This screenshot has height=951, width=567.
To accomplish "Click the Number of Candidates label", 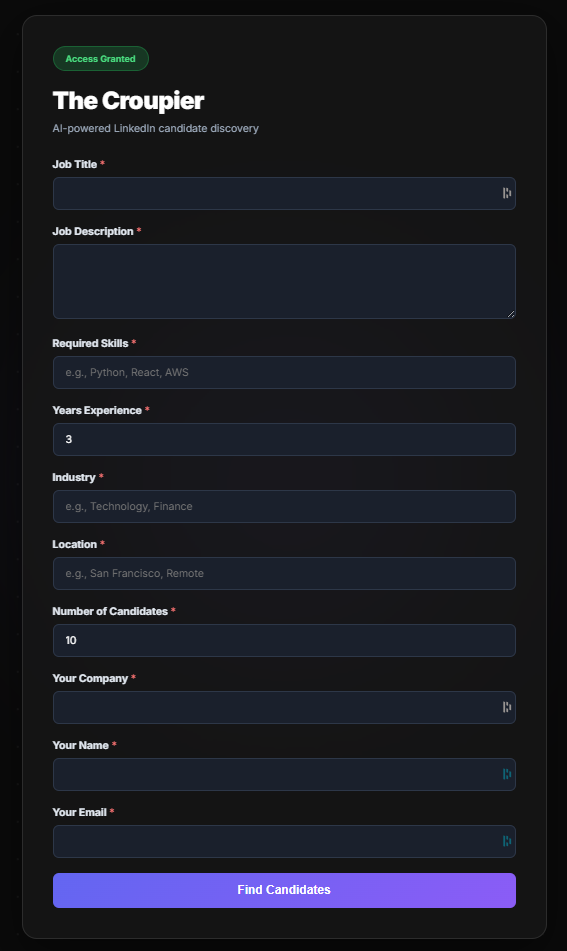I will pos(110,611).
